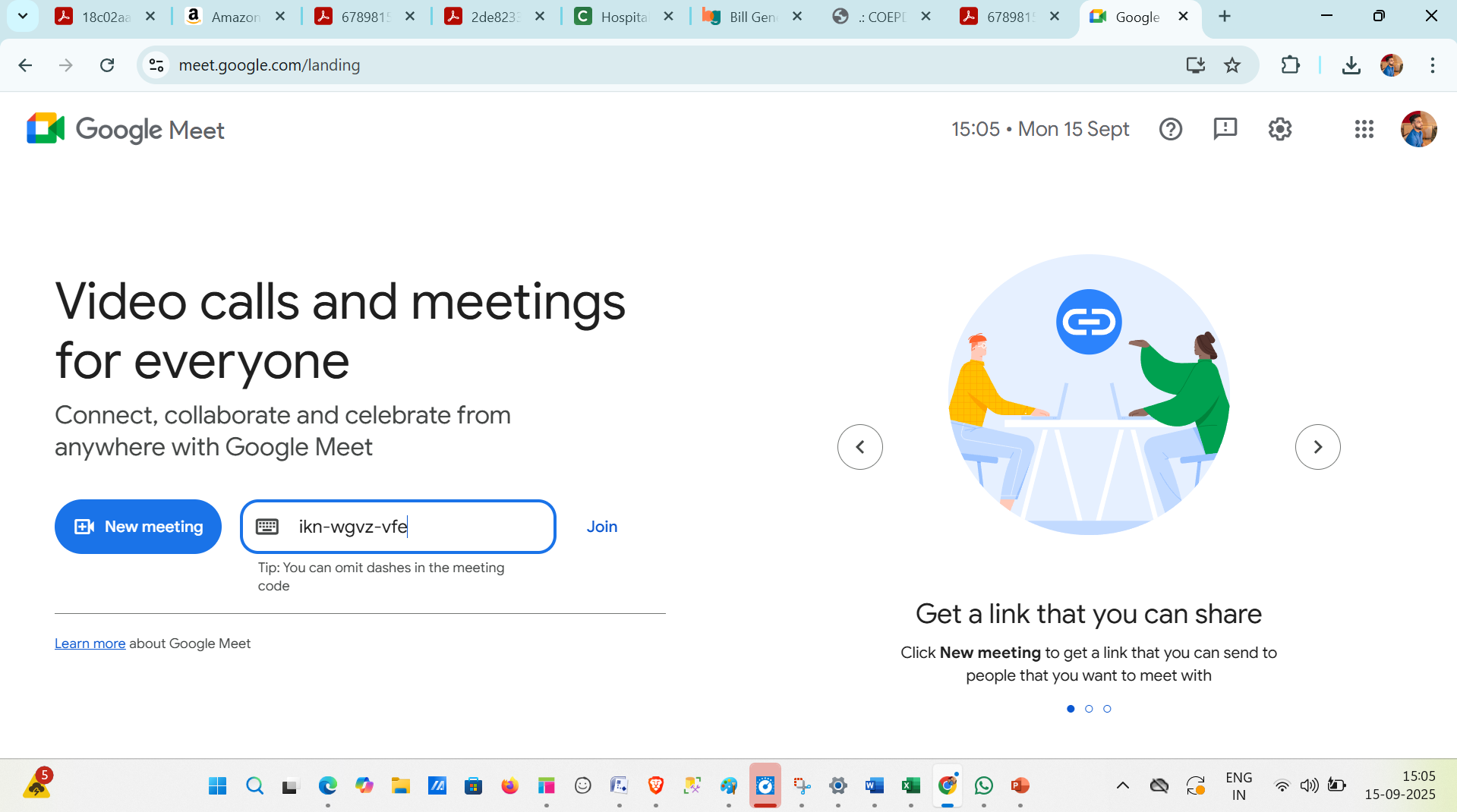1457x812 pixels.
Task: Open the browser Extensions puzzle icon
Action: coord(1290,65)
